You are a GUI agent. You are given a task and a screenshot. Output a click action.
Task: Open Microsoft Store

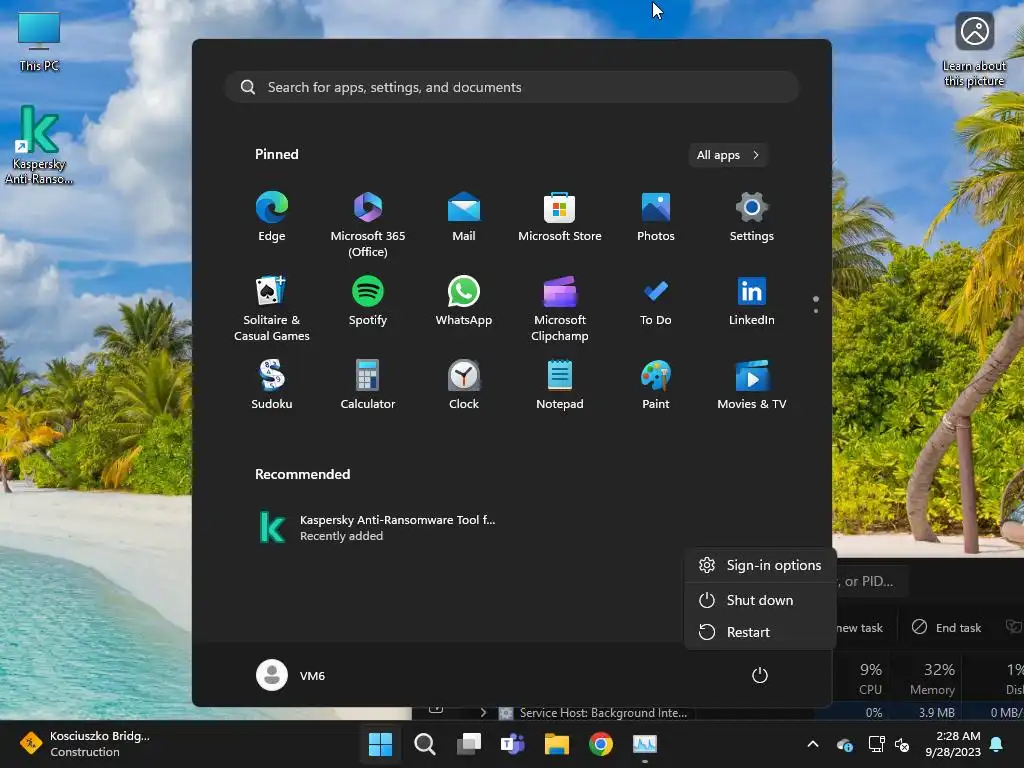(x=560, y=217)
